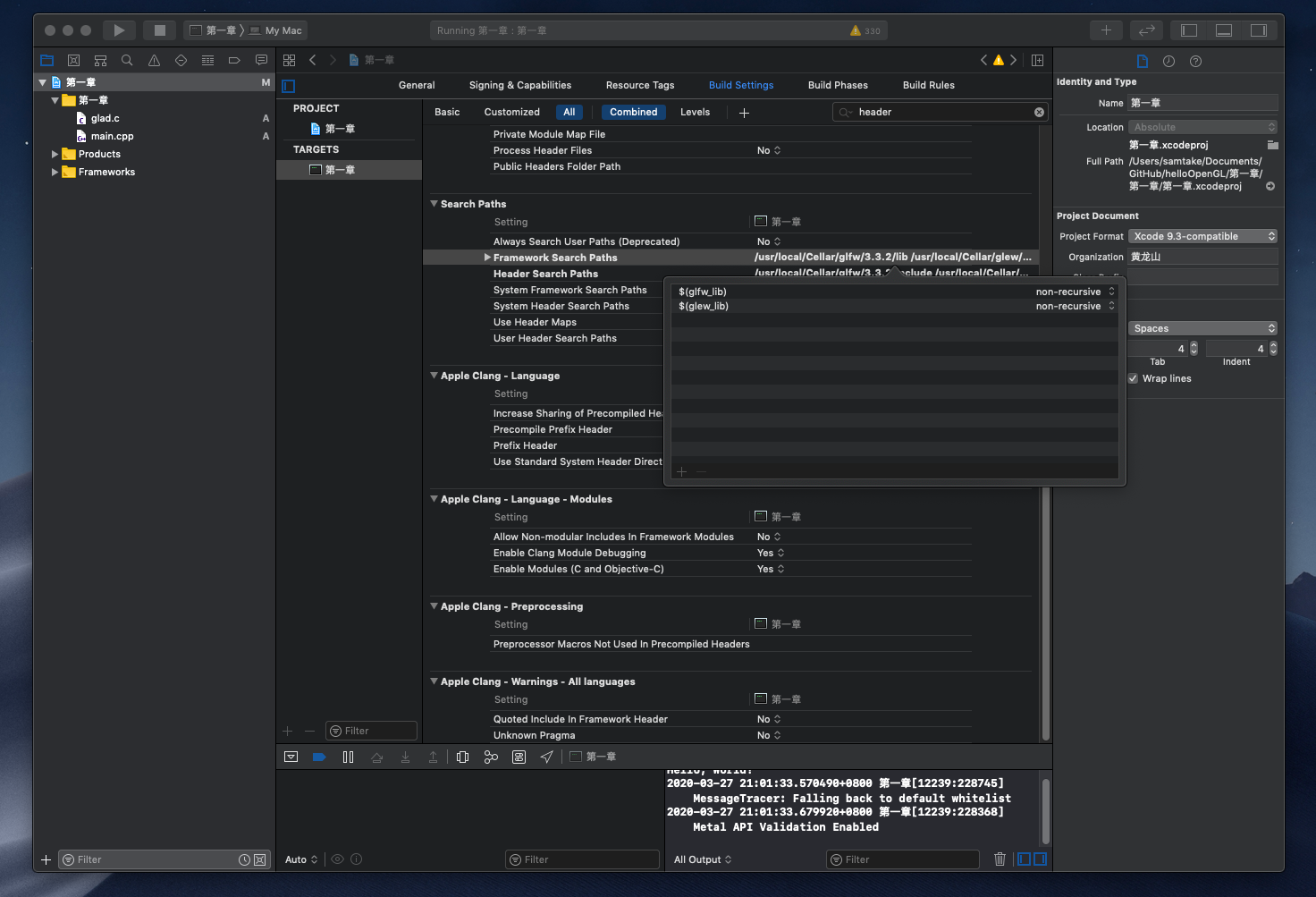This screenshot has height=897, width=1316.
Task: Click the console output vertical scrollbar
Action: click(x=1045, y=810)
